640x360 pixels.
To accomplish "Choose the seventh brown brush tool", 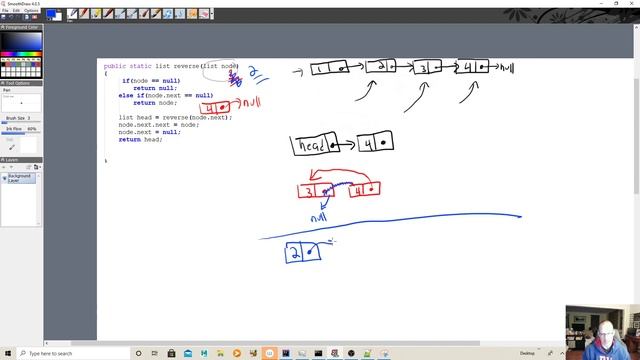I will pos(144,14).
